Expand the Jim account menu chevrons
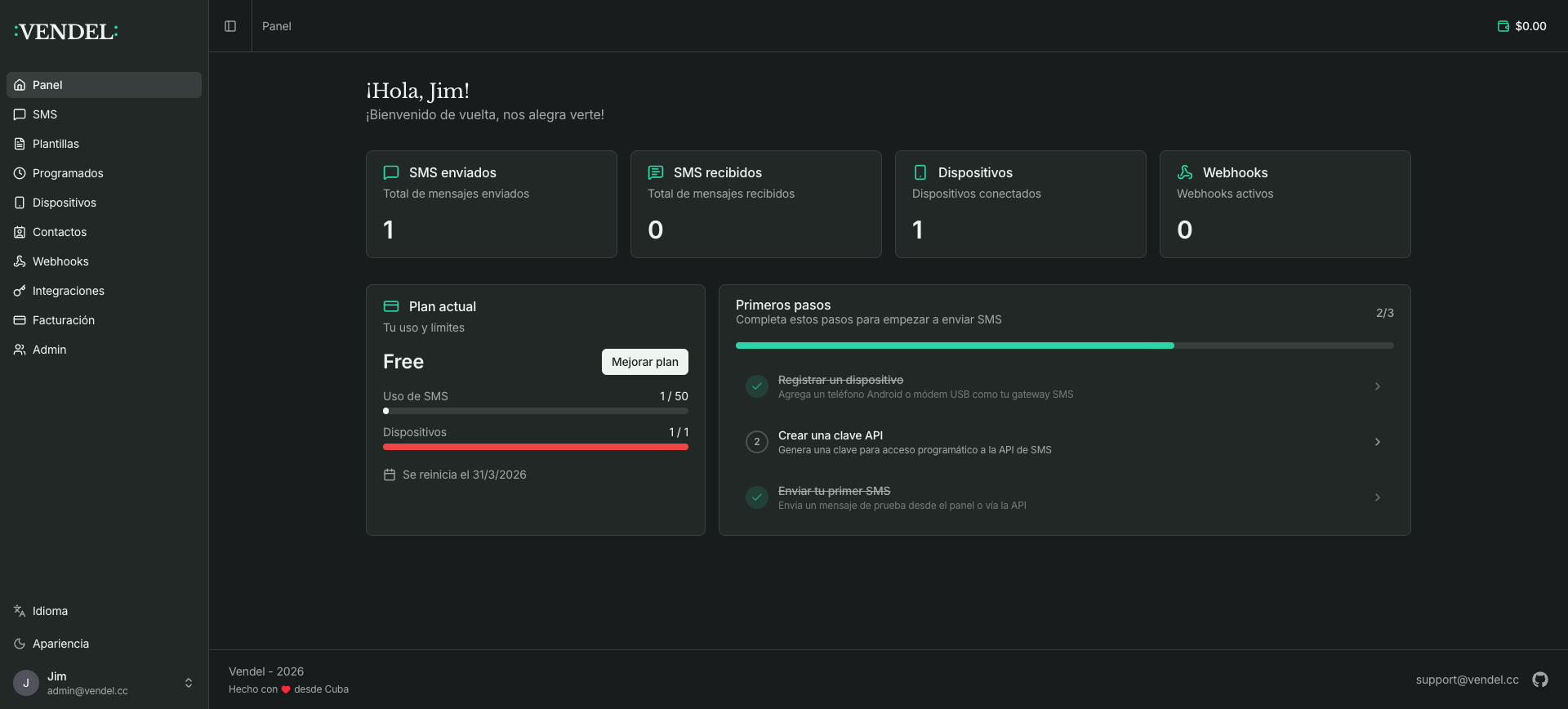The width and height of the screenshot is (1568, 709). 189,683
